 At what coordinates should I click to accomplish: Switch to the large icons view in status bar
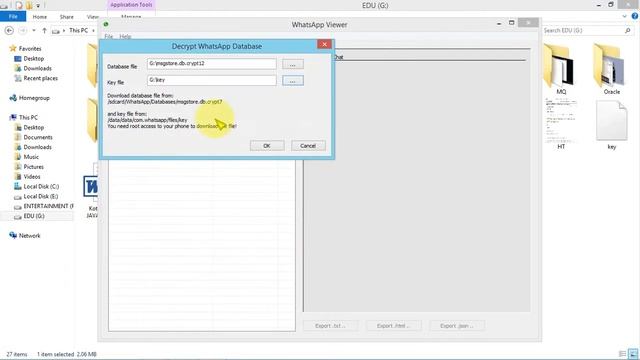point(633,354)
